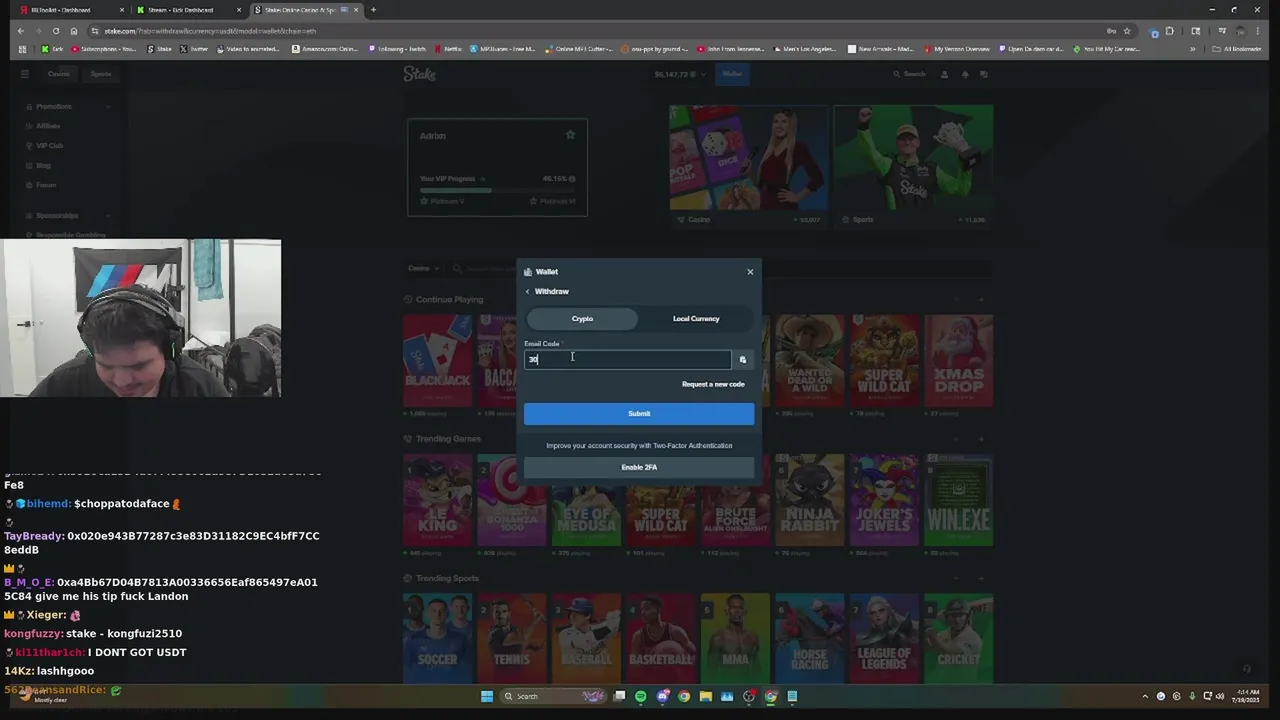
Task: Select the Crypto tab
Action: tap(582, 319)
